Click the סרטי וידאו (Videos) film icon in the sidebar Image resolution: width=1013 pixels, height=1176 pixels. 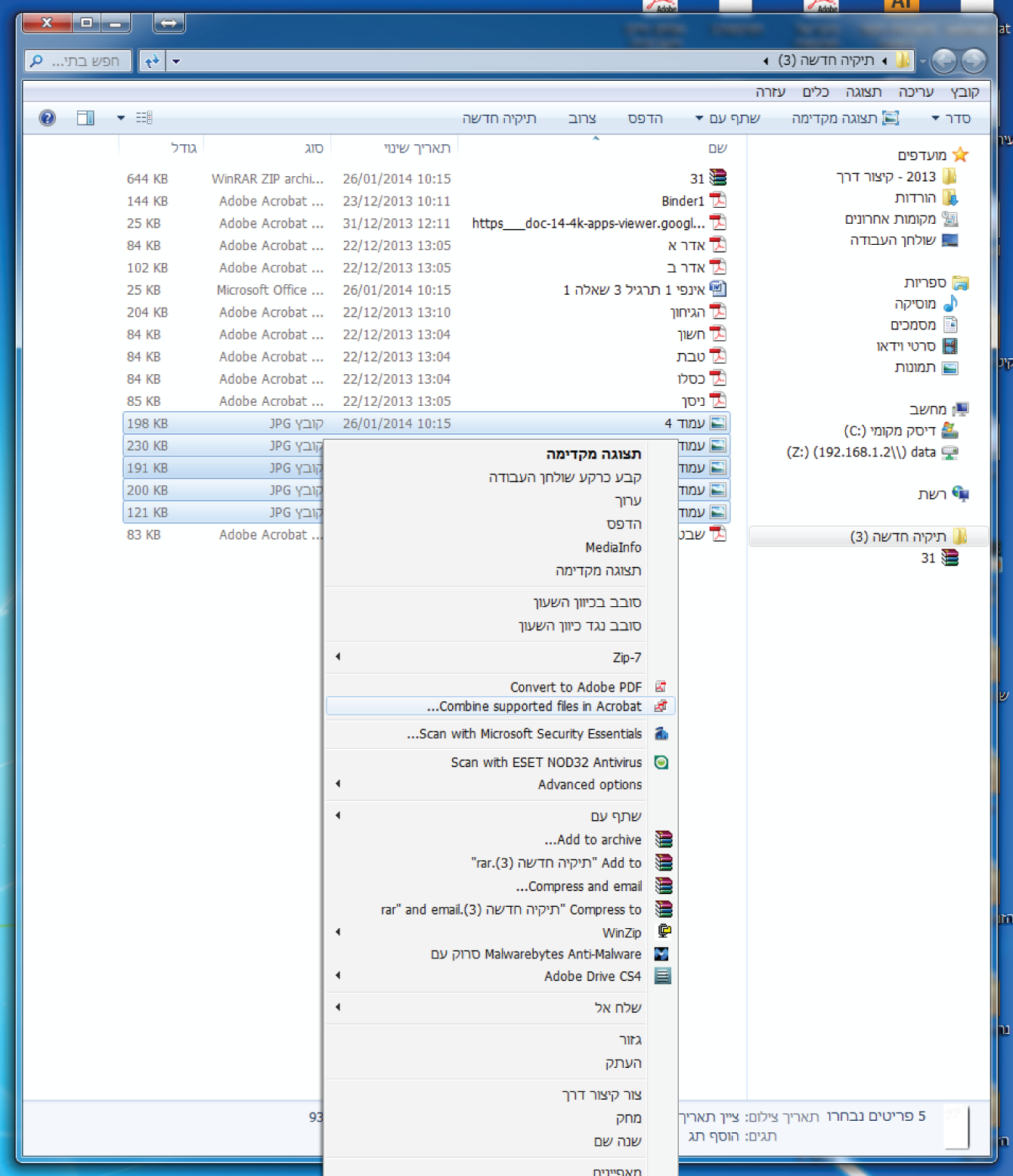[950, 346]
